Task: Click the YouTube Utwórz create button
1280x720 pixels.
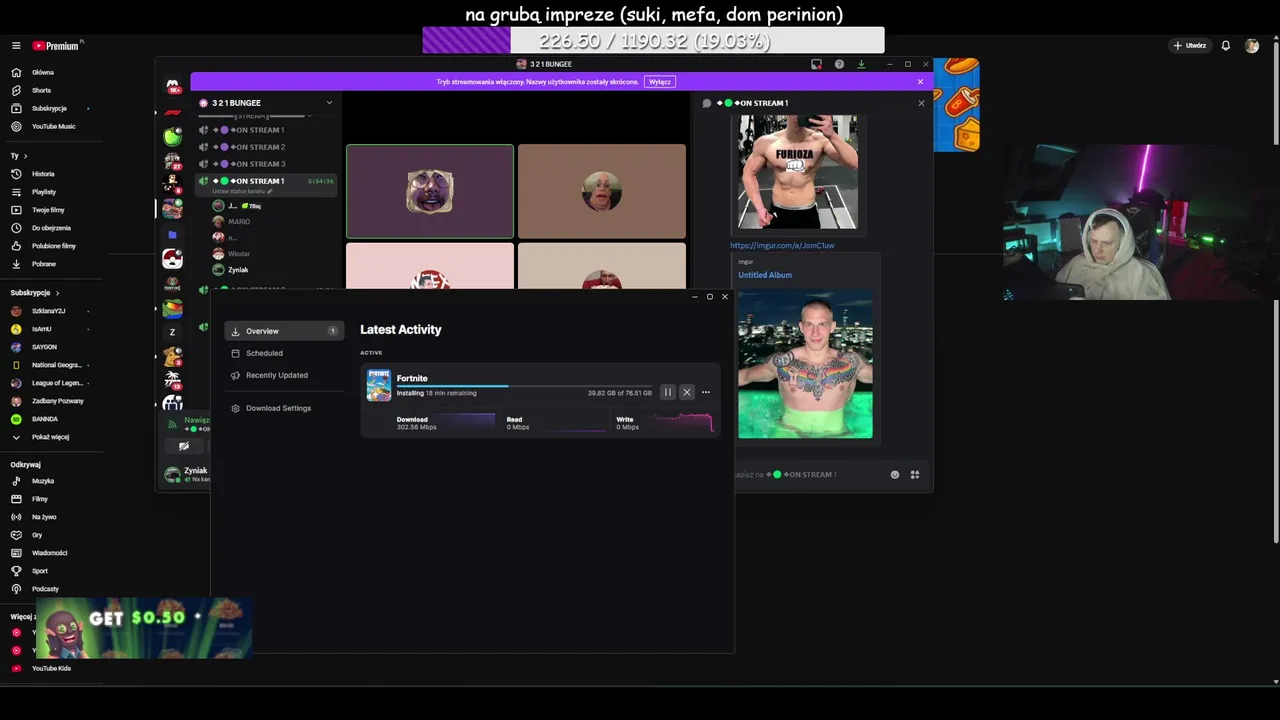Action: coord(1190,46)
